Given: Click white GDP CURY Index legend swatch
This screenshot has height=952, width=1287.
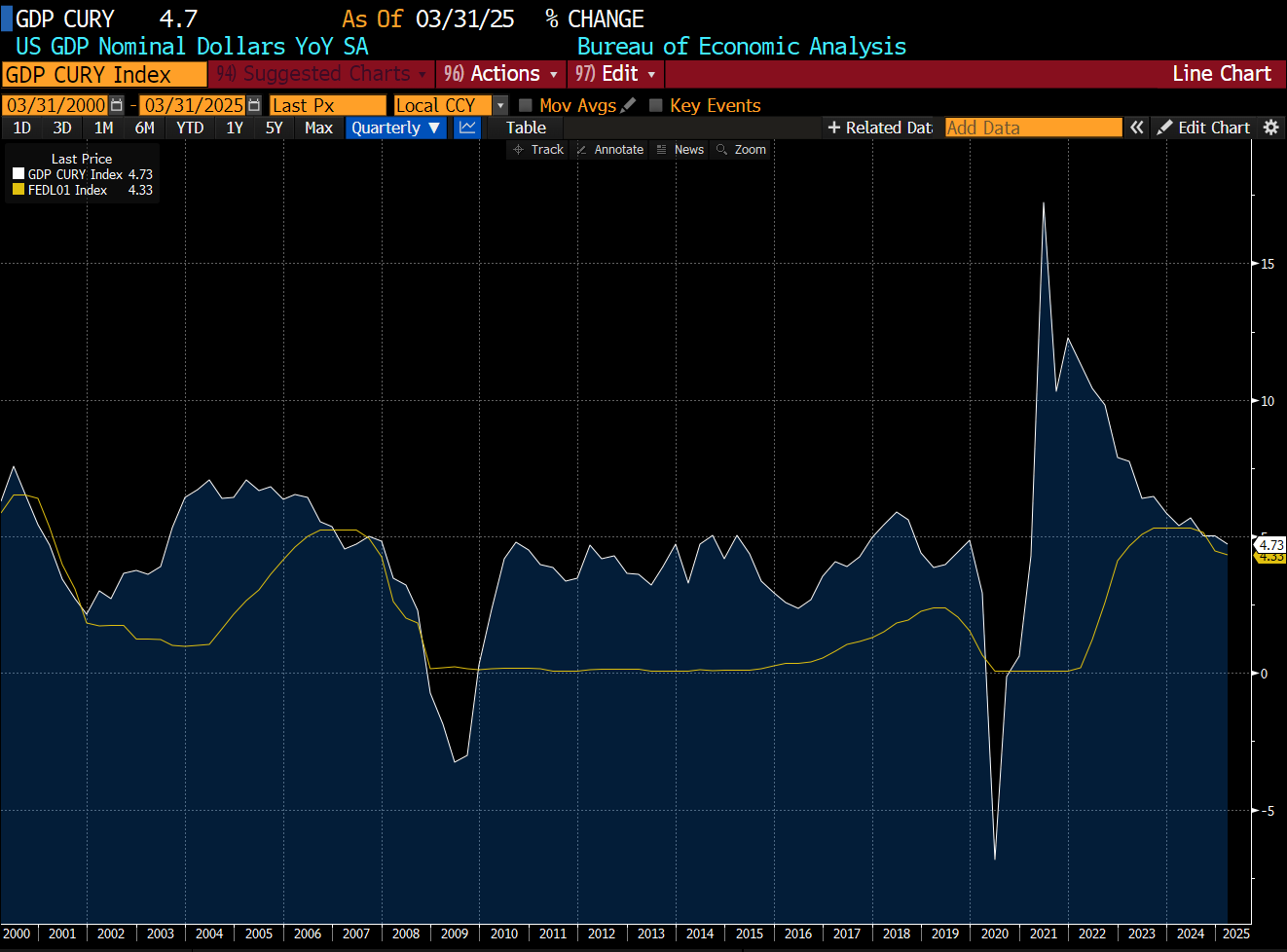Looking at the screenshot, I should tap(18, 174).
